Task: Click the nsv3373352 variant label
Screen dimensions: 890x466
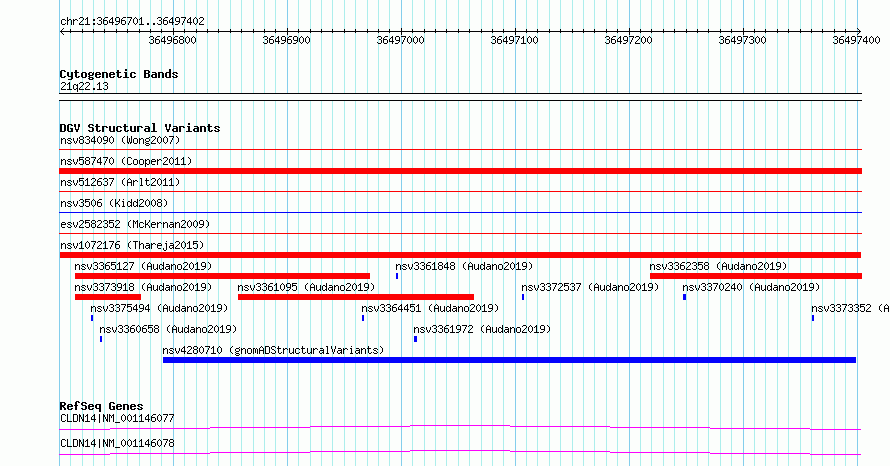Action: [x=850, y=308]
